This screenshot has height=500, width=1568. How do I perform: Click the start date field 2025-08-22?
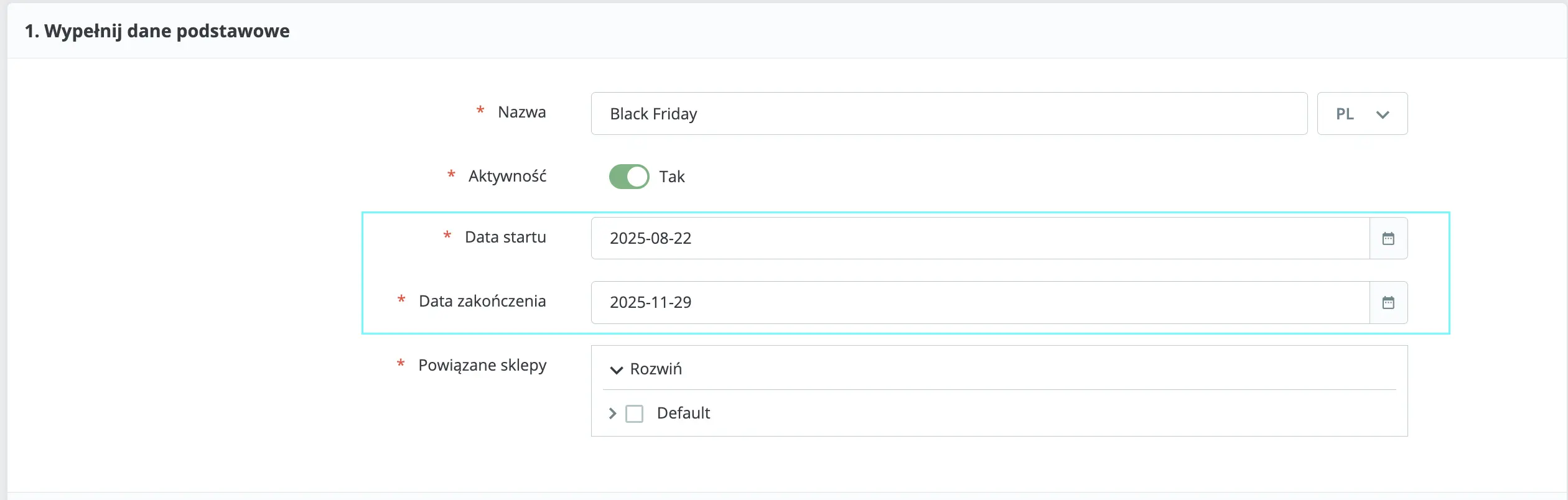[x=979, y=238]
